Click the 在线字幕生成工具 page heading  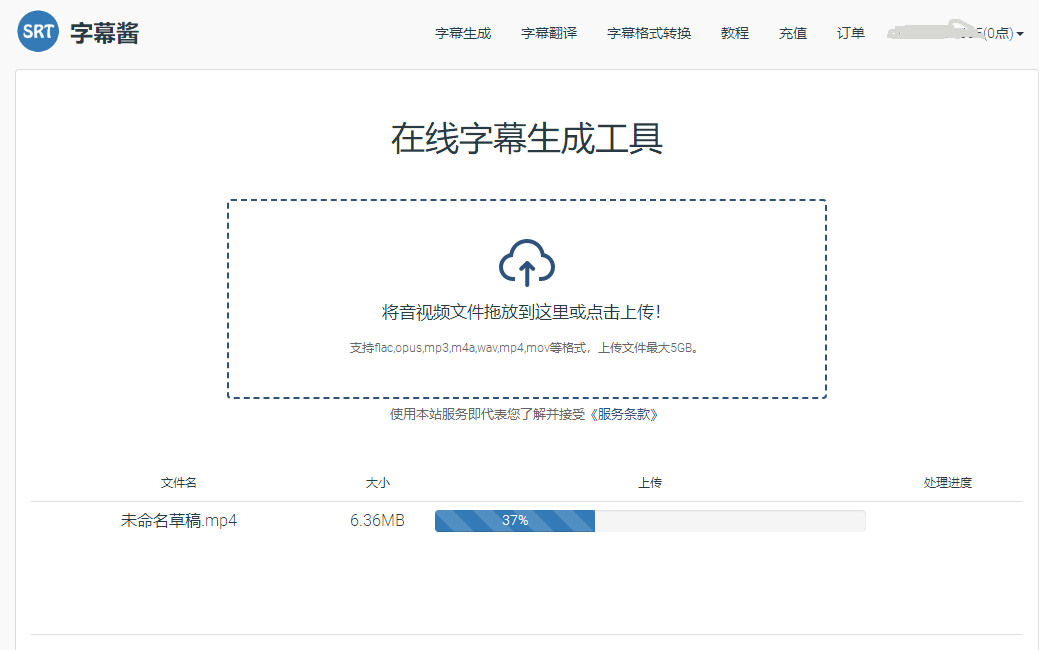point(527,139)
